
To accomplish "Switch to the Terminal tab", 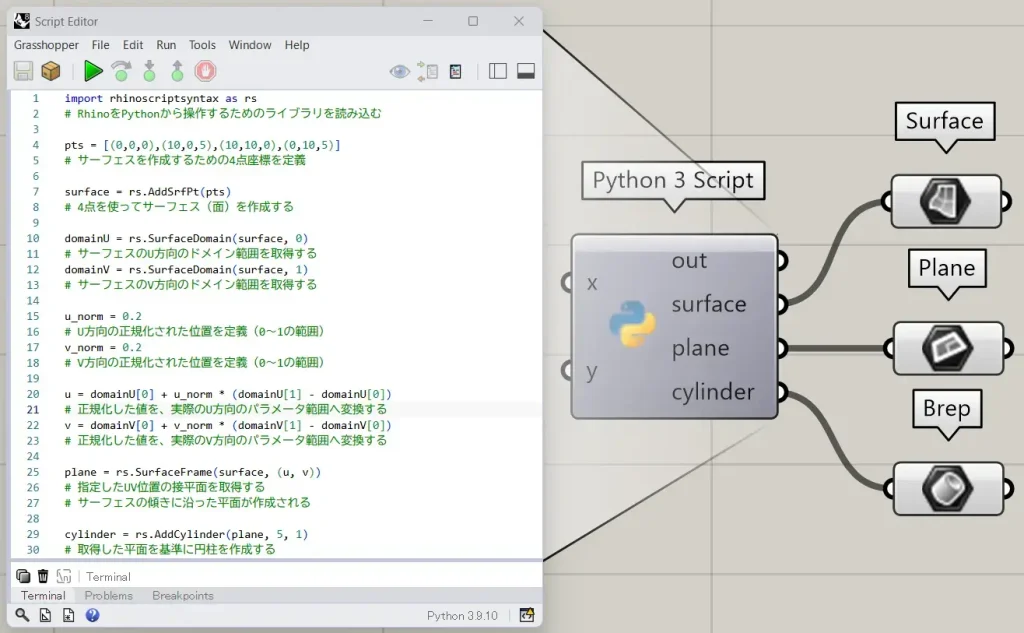I will 43,596.
